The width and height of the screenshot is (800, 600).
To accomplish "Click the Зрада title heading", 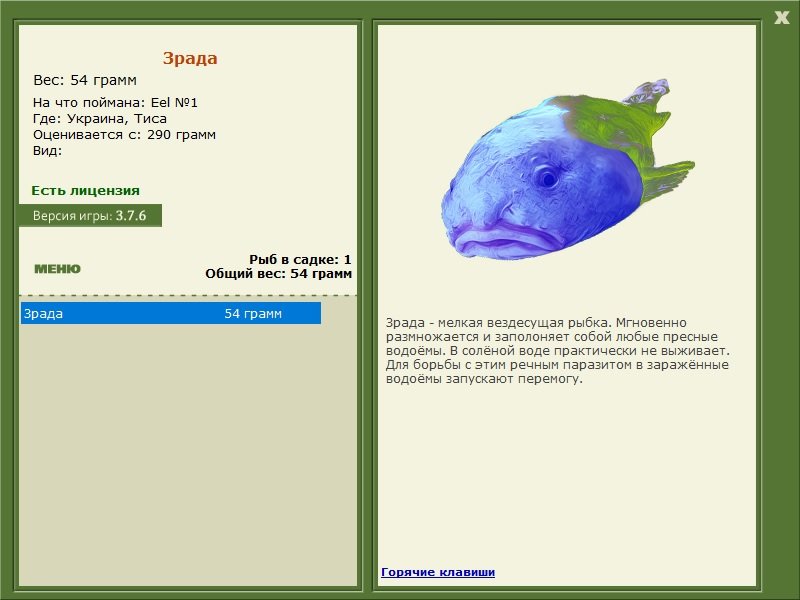I will pyautogui.click(x=190, y=58).
